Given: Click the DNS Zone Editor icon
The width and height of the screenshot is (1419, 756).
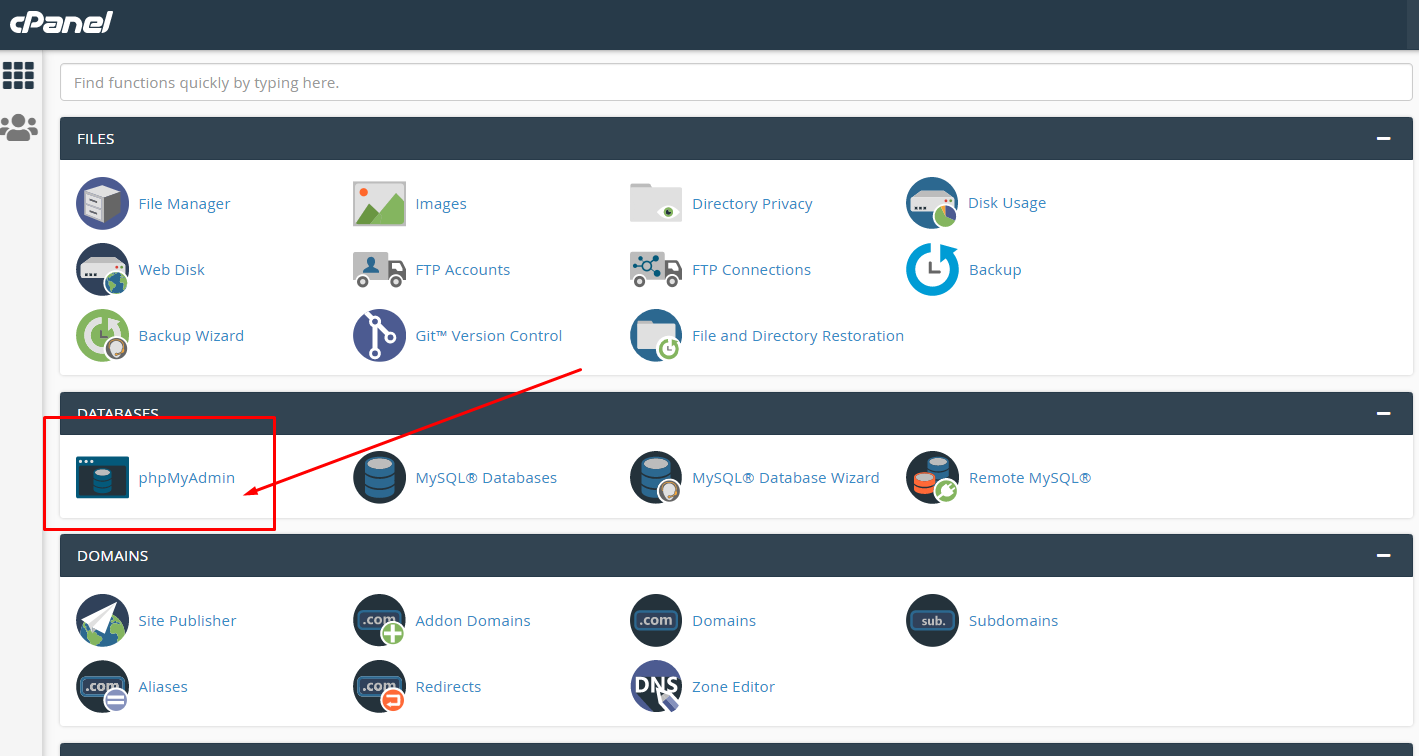Looking at the screenshot, I should point(656,687).
